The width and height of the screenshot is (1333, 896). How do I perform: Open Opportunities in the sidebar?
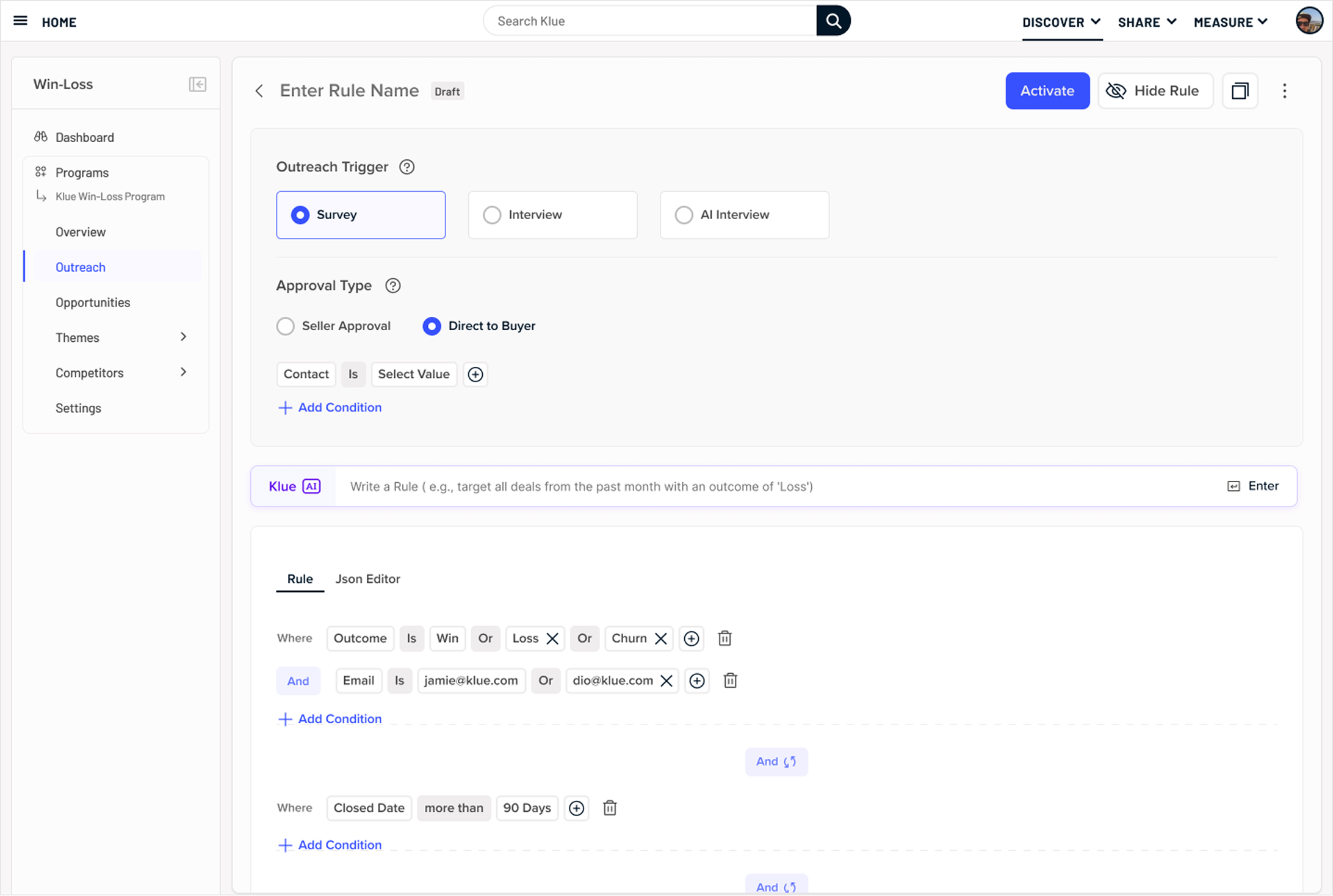[93, 302]
